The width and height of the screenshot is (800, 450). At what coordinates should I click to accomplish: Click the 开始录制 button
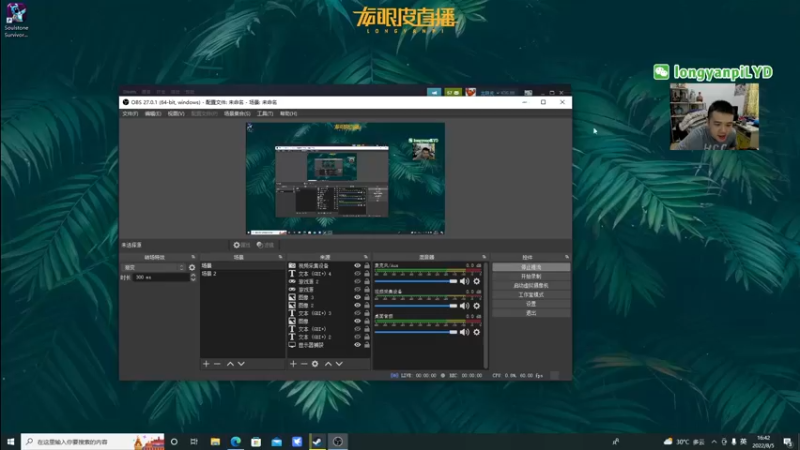coord(531,277)
